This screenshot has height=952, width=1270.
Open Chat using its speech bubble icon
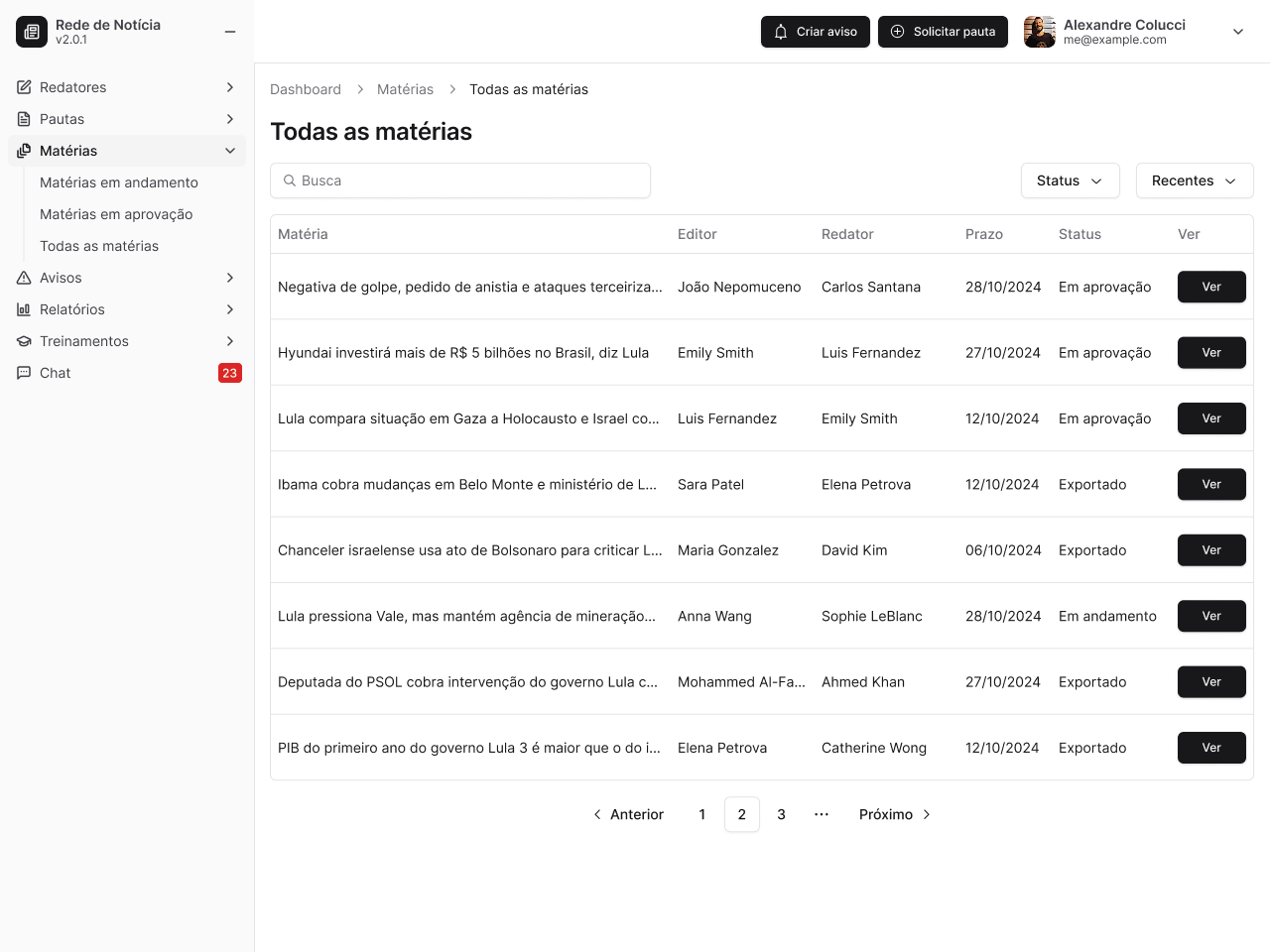[23, 373]
